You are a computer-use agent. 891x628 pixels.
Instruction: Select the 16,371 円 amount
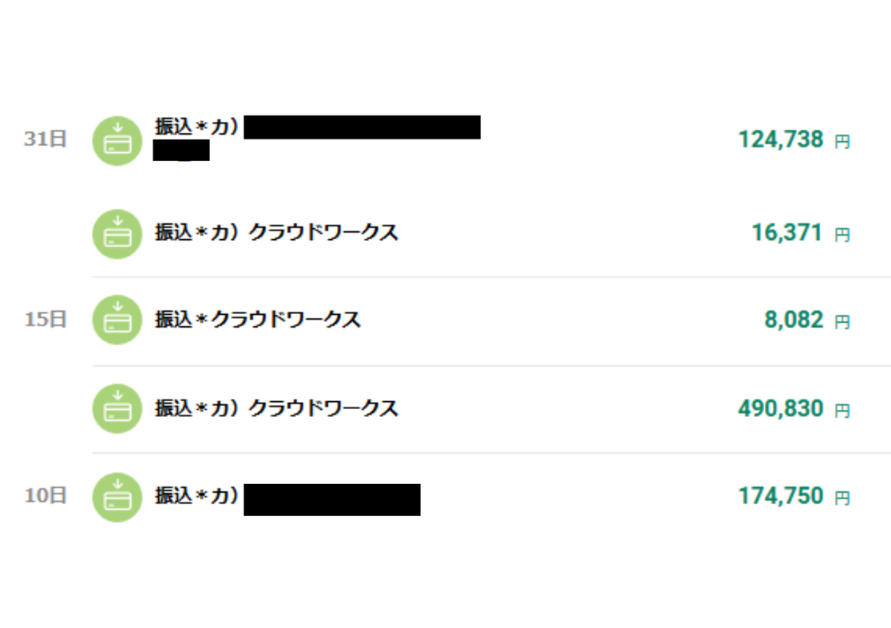[787, 234]
